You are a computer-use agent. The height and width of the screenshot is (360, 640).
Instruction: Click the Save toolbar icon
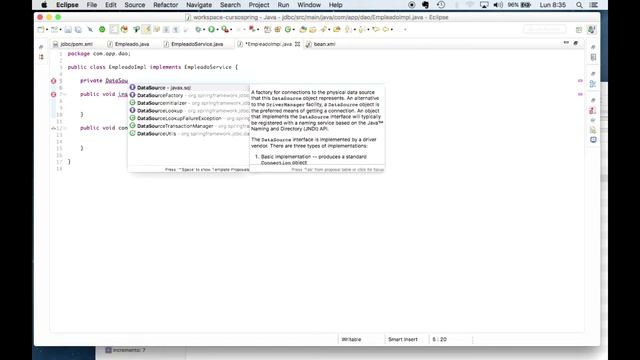click(68, 29)
